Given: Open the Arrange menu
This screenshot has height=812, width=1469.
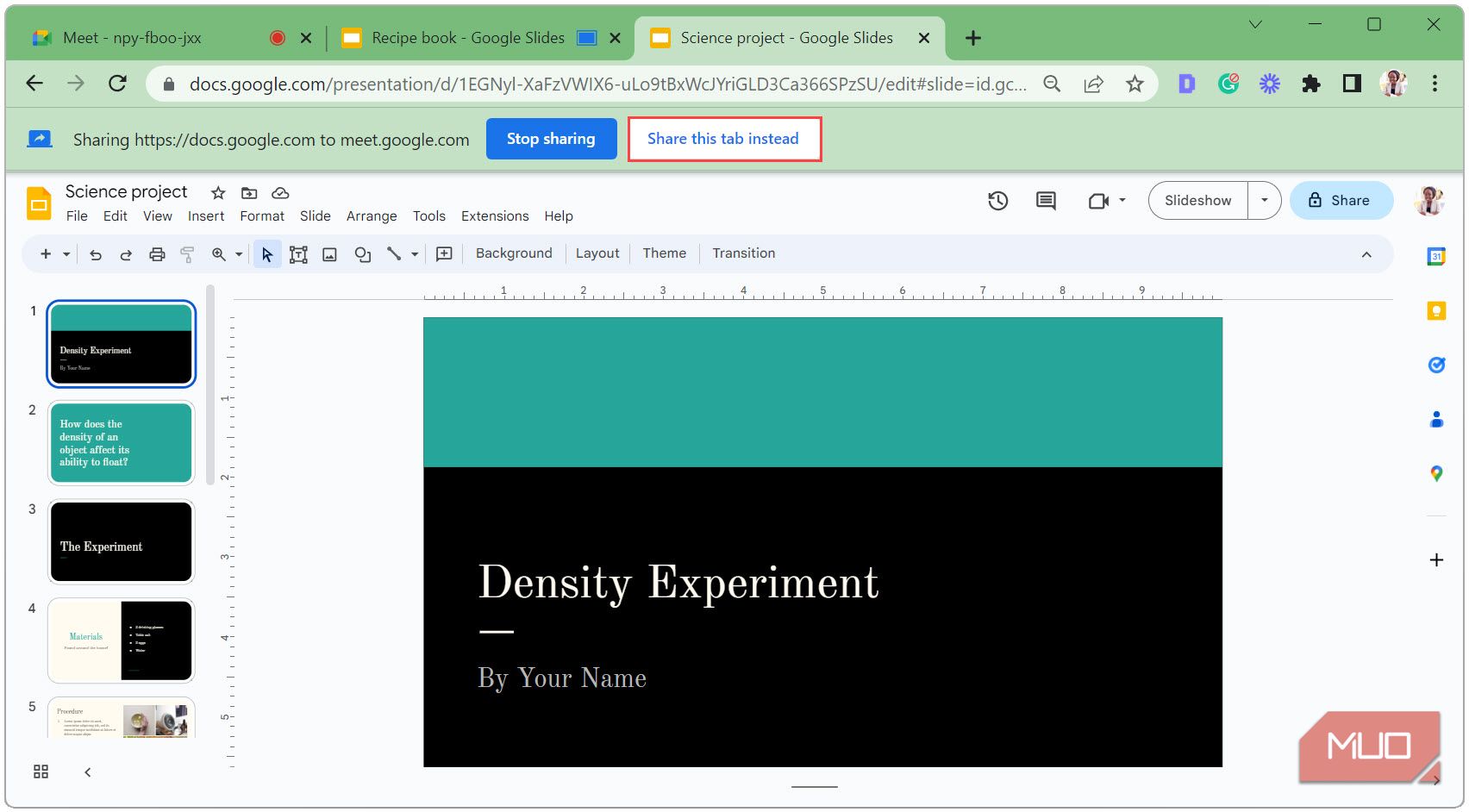Looking at the screenshot, I should coord(371,216).
